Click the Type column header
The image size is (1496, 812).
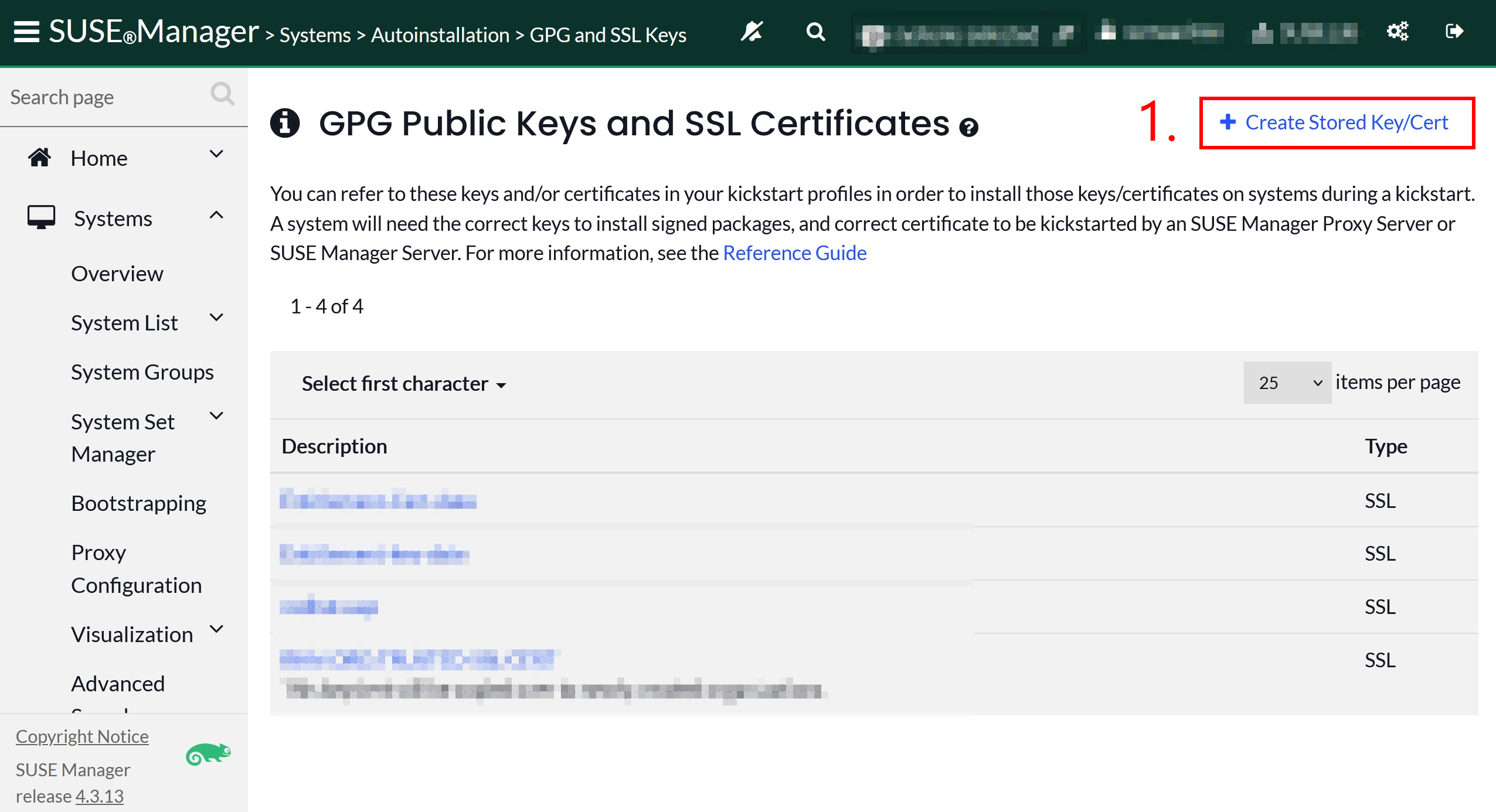(x=1386, y=446)
